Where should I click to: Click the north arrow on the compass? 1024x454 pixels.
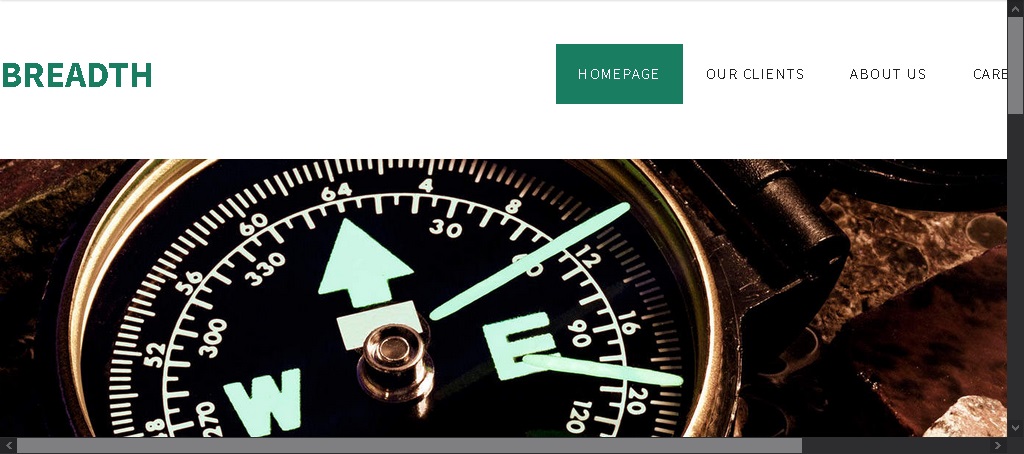coord(366,263)
